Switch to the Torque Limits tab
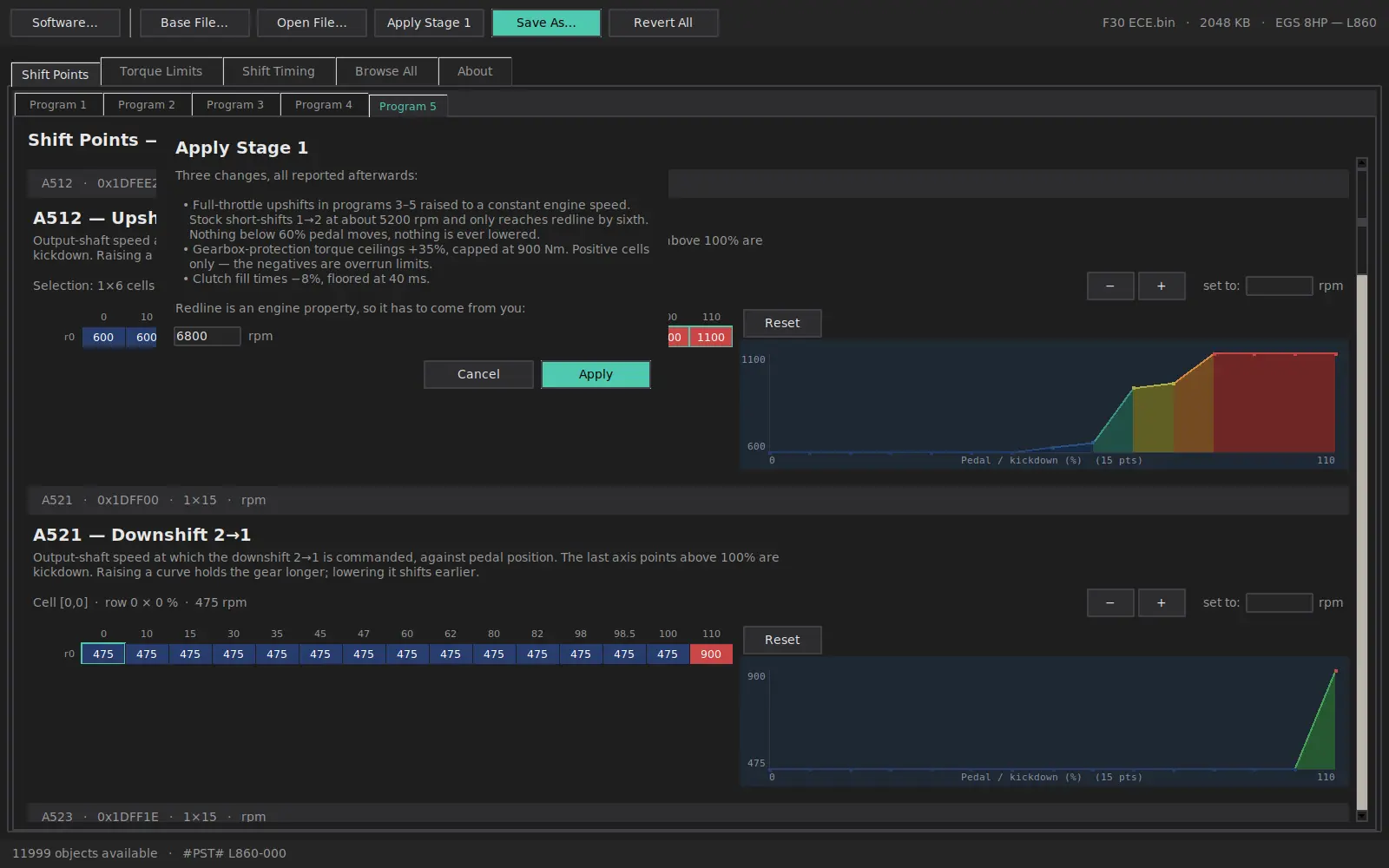The width and height of the screenshot is (1389, 868). (161, 71)
